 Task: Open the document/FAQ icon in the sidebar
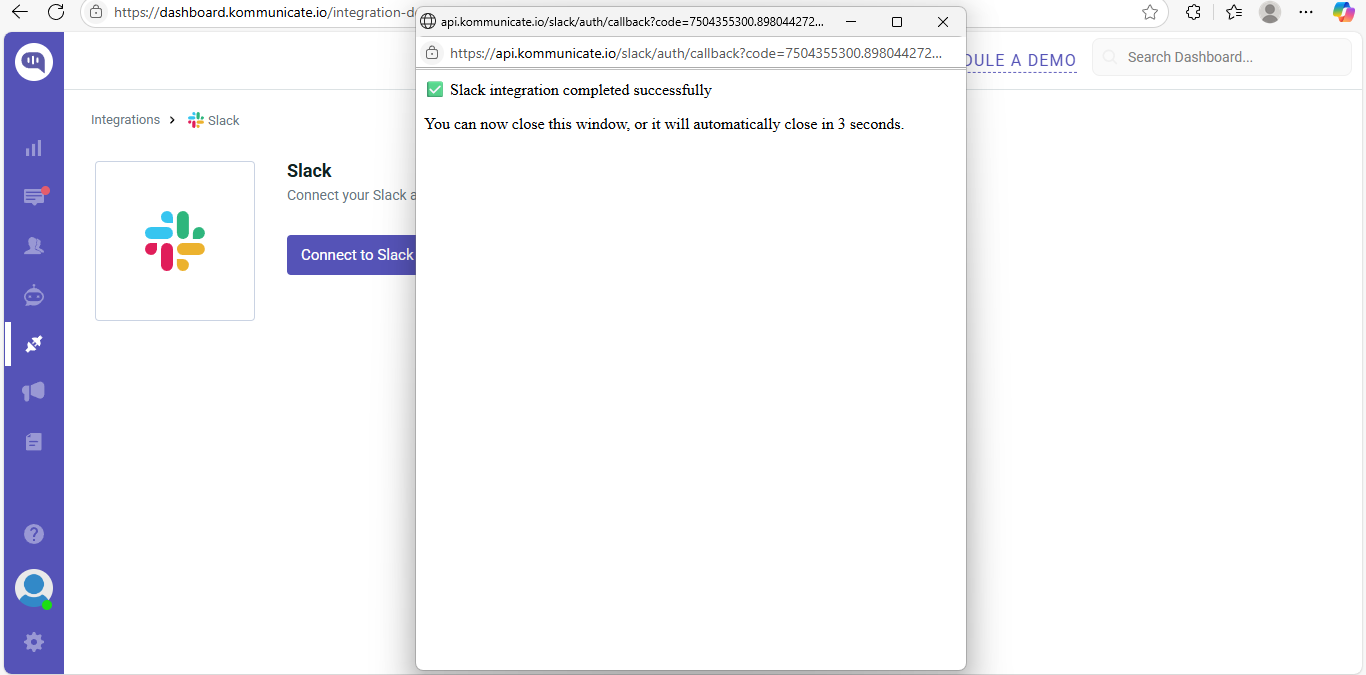(x=34, y=441)
